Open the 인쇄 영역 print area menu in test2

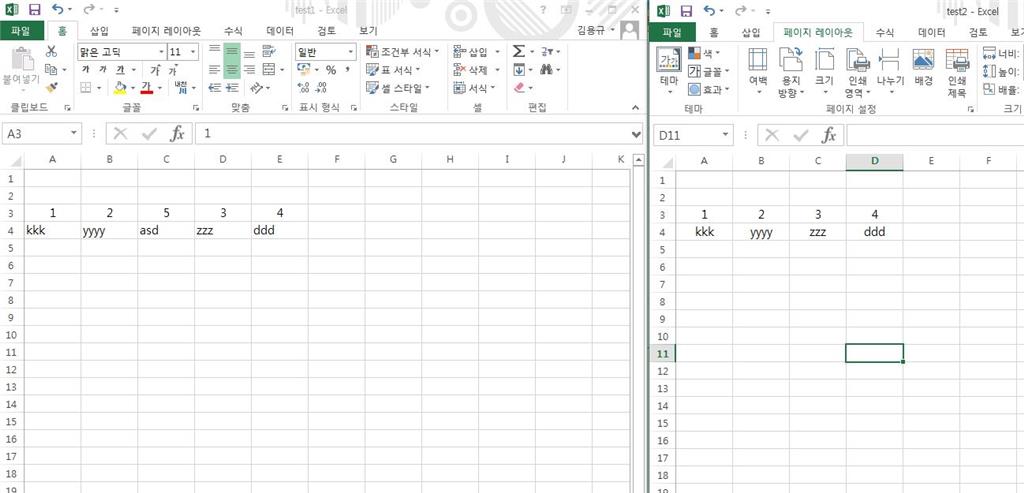tap(858, 71)
